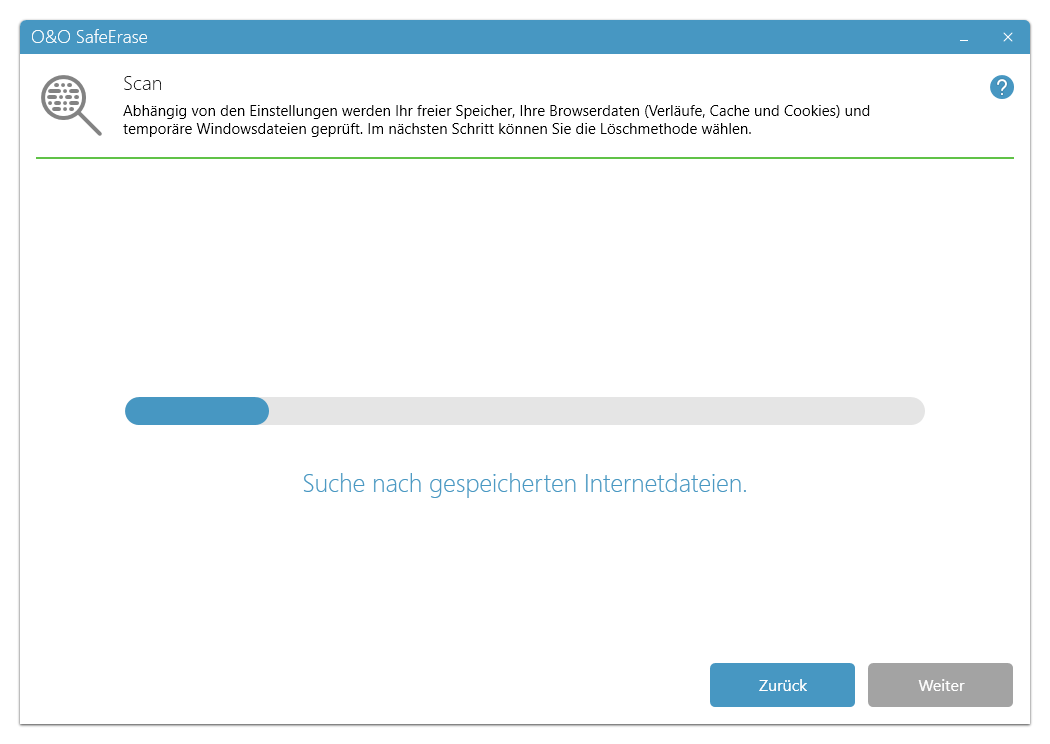1050x744 pixels.
Task: Click the description starting 'Abhängig von den Einstellungen'
Action: tap(496, 120)
